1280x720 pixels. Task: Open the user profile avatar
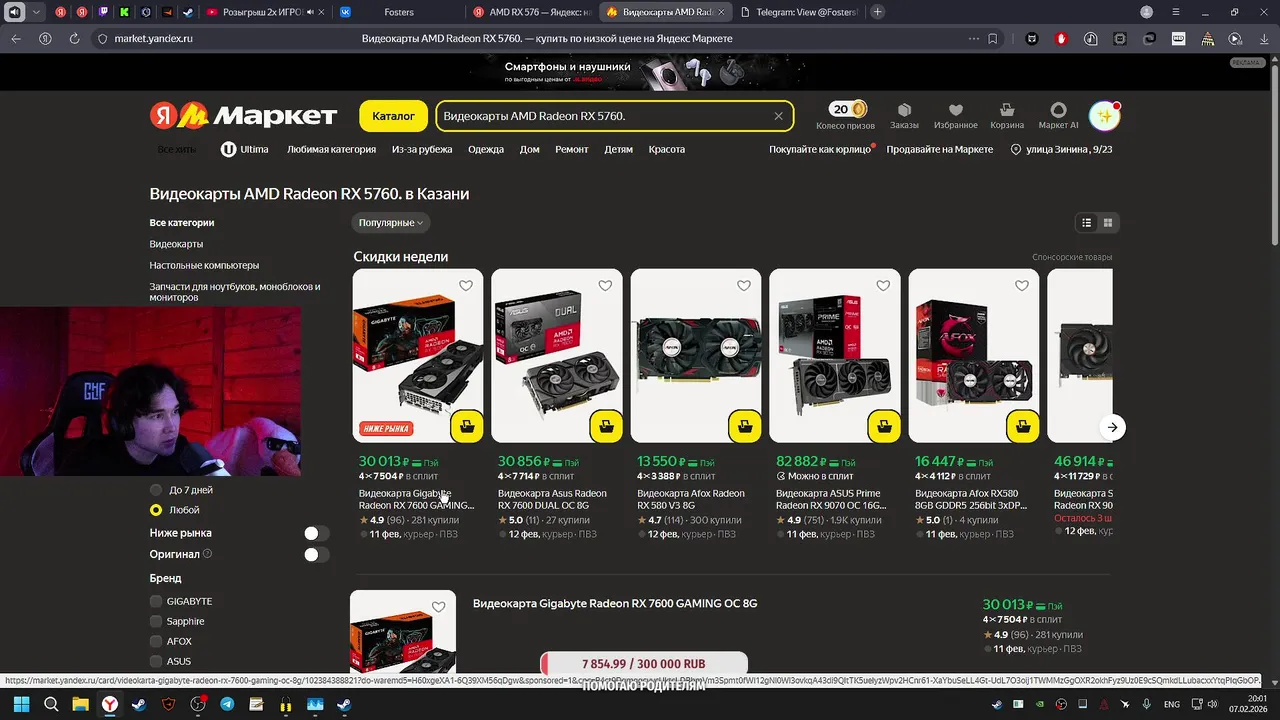point(1104,116)
